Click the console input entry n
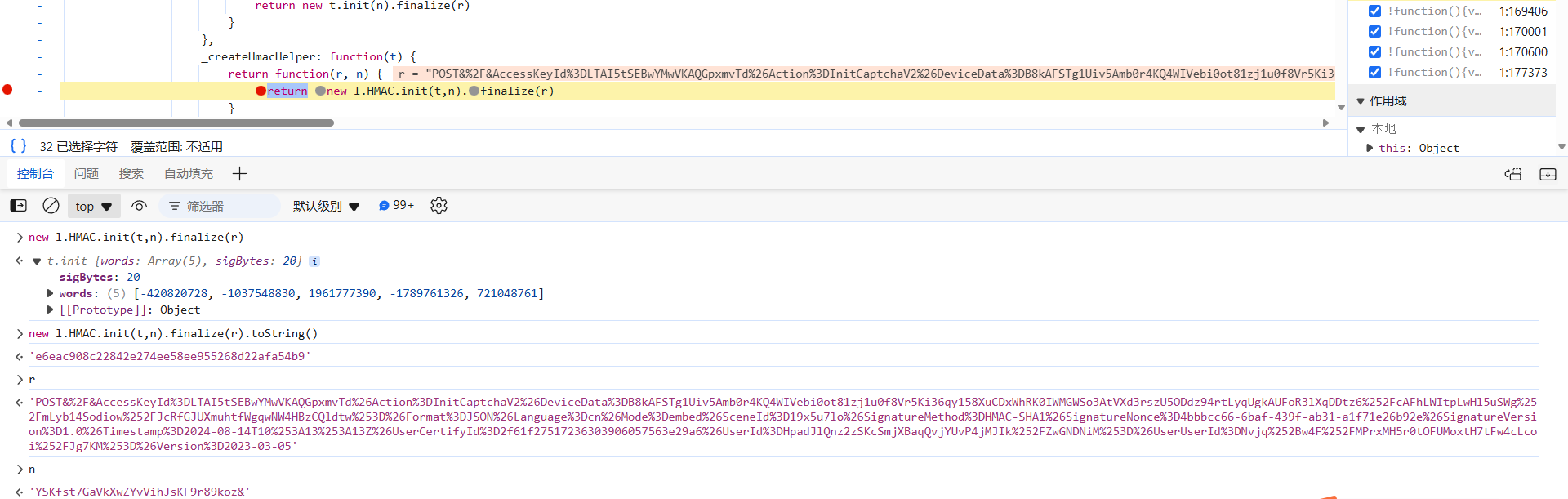The height and width of the screenshot is (499, 1568). pyautogui.click(x=32, y=469)
